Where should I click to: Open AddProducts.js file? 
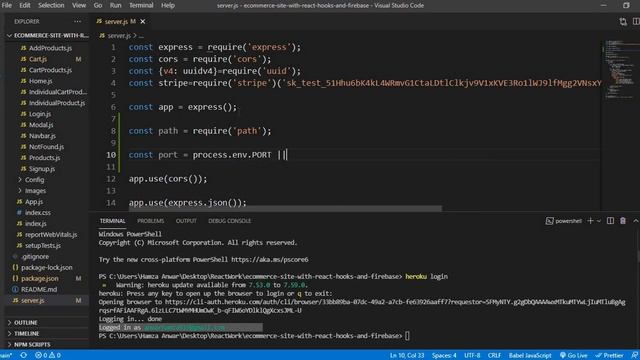click(50, 48)
